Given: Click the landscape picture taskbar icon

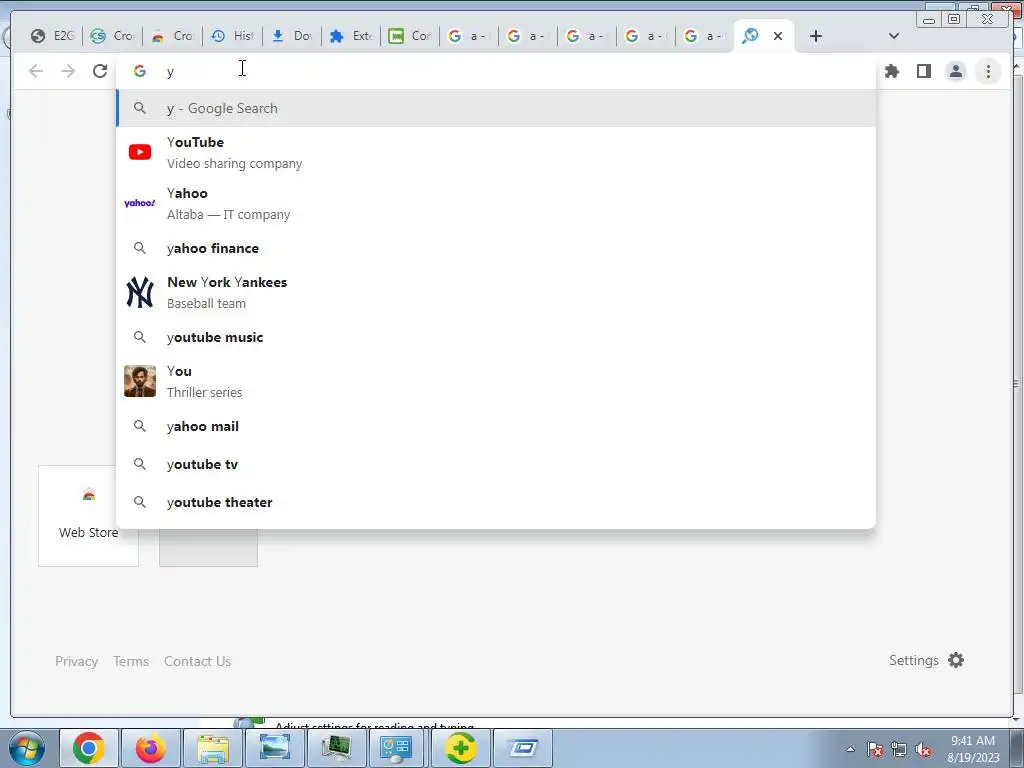Looking at the screenshot, I should (x=275, y=748).
